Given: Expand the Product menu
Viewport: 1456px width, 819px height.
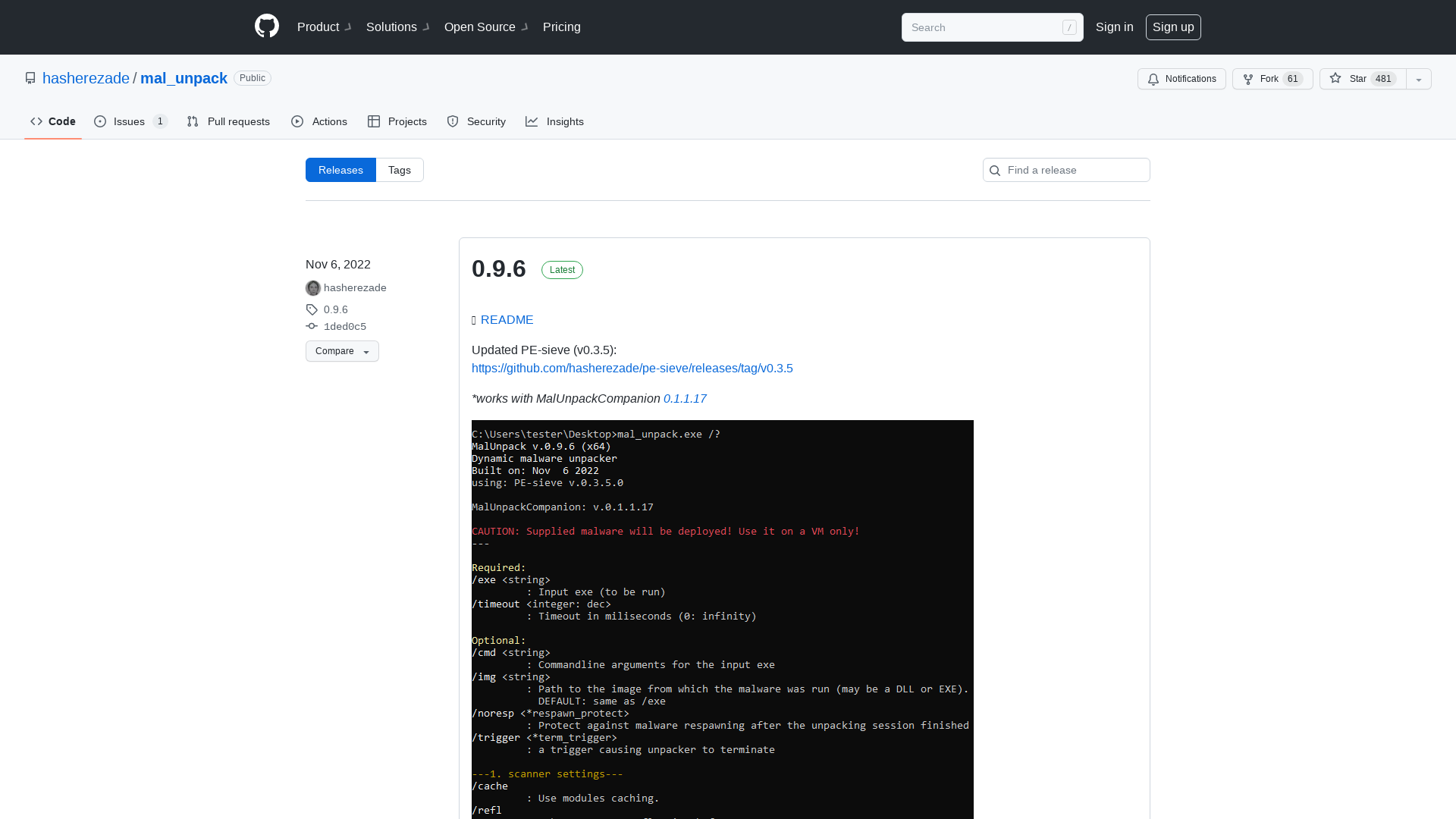Looking at the screenshot, I should pyautogui.click(x=325, y=27).
